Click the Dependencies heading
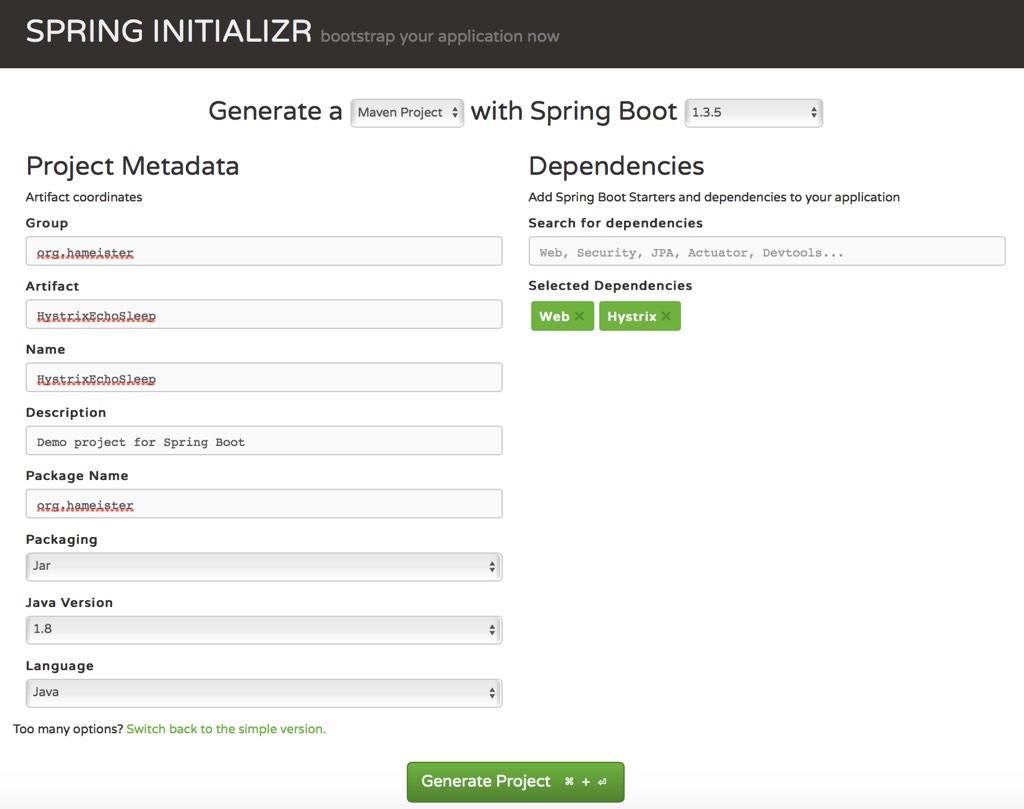 click(616, 166)
